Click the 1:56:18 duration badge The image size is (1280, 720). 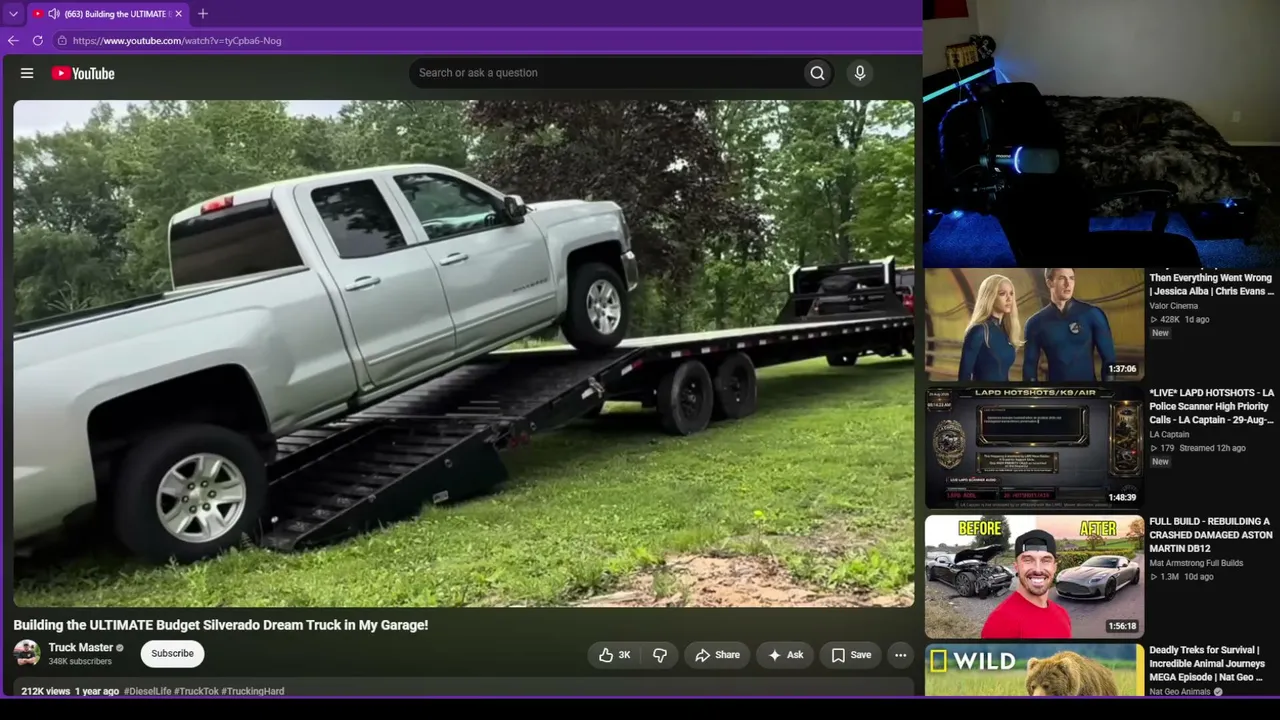(1122, 626)
